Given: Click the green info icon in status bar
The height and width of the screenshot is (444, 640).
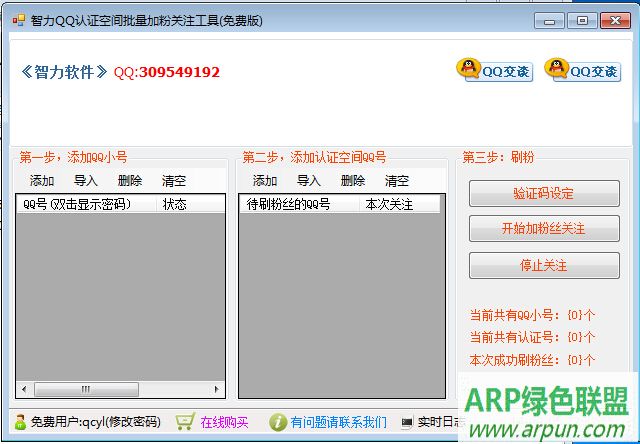Looking at the screenshot, I should [x=278, y=422].
